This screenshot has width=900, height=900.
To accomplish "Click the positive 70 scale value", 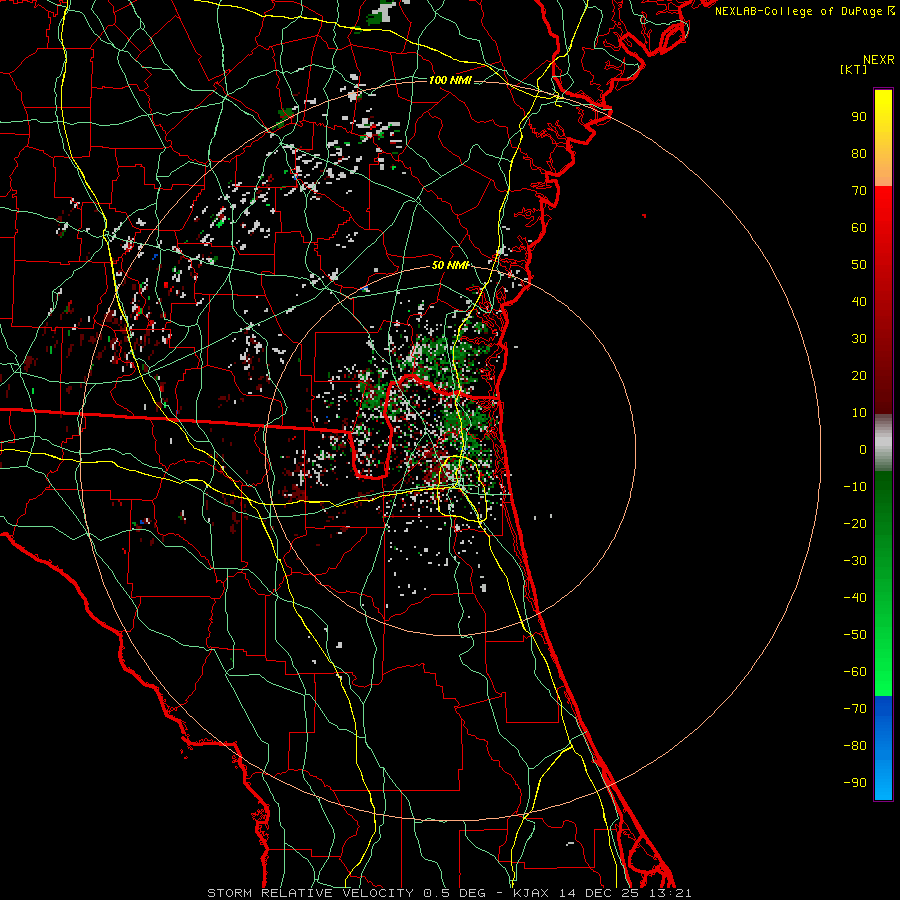I will (859, 191).
